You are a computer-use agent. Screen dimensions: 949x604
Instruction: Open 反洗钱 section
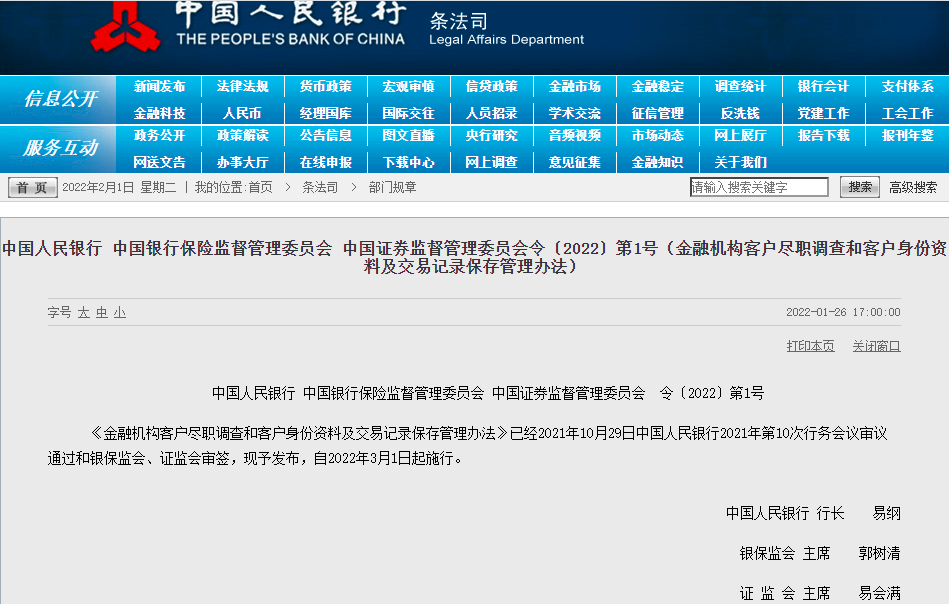[x=740, y=113]
